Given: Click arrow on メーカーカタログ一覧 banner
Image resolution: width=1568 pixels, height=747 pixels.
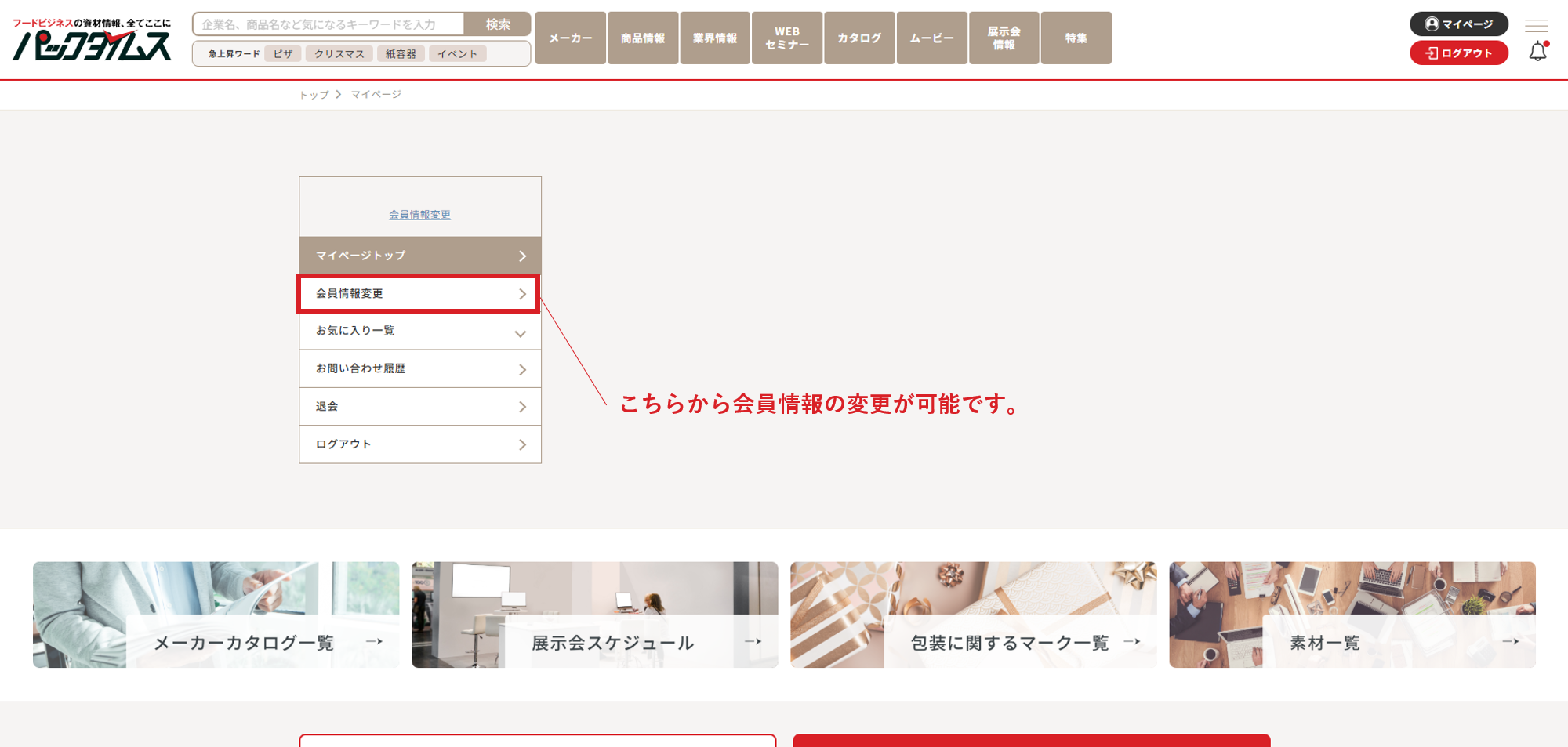Looking at the screenshot, I should [374, 642].
